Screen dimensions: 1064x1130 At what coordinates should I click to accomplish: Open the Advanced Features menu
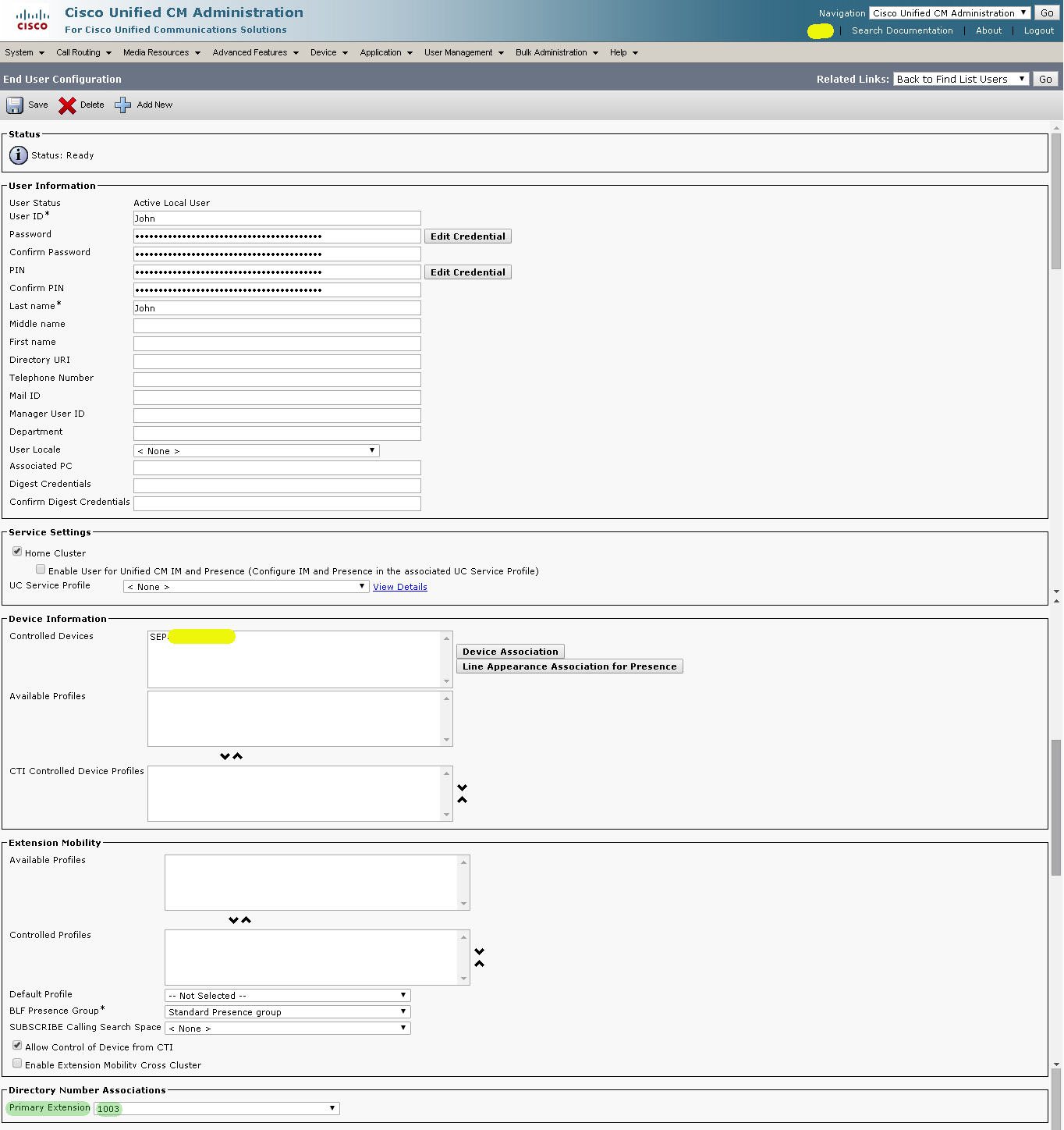pyautogui.click(x=255, y=52)
